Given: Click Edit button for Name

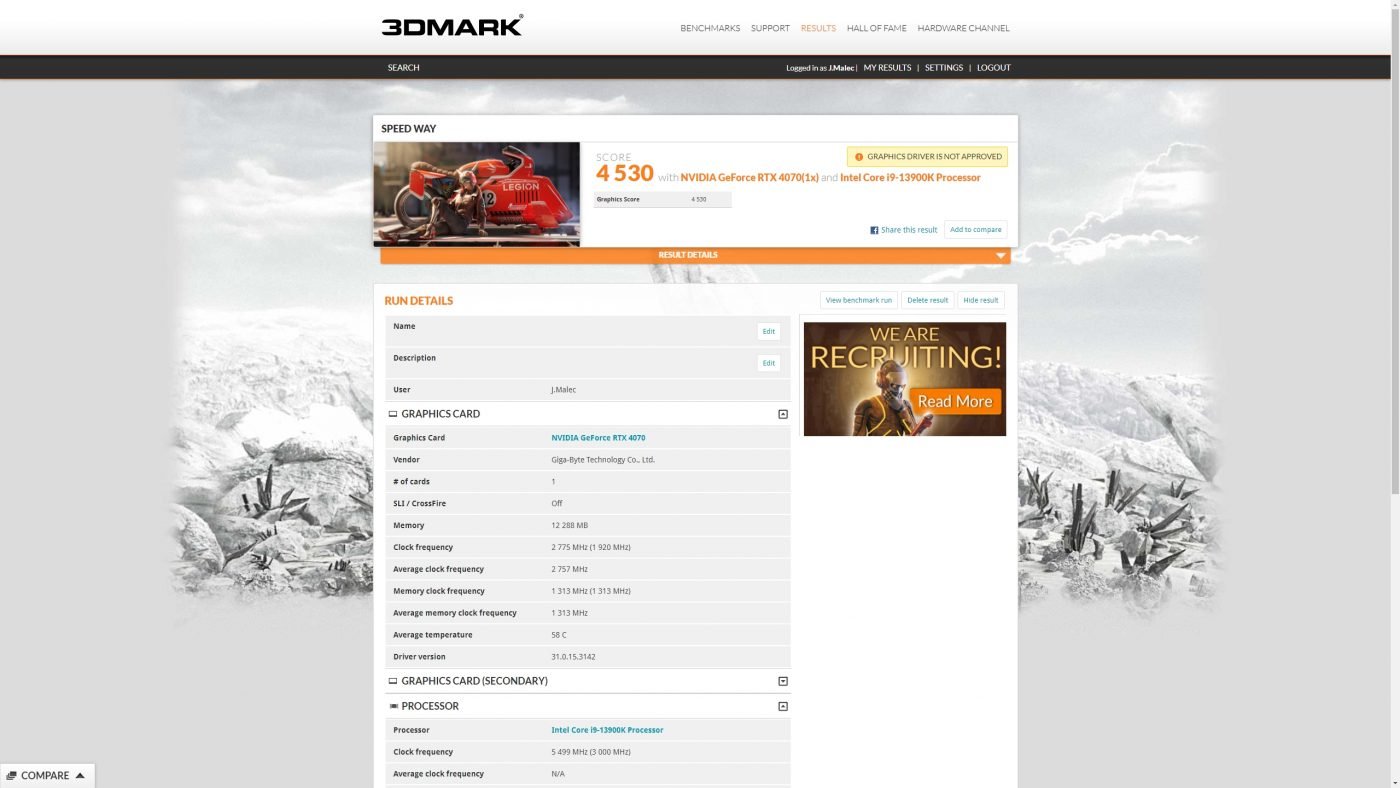Looking at the screenshot, I should [x=768, y=331].
